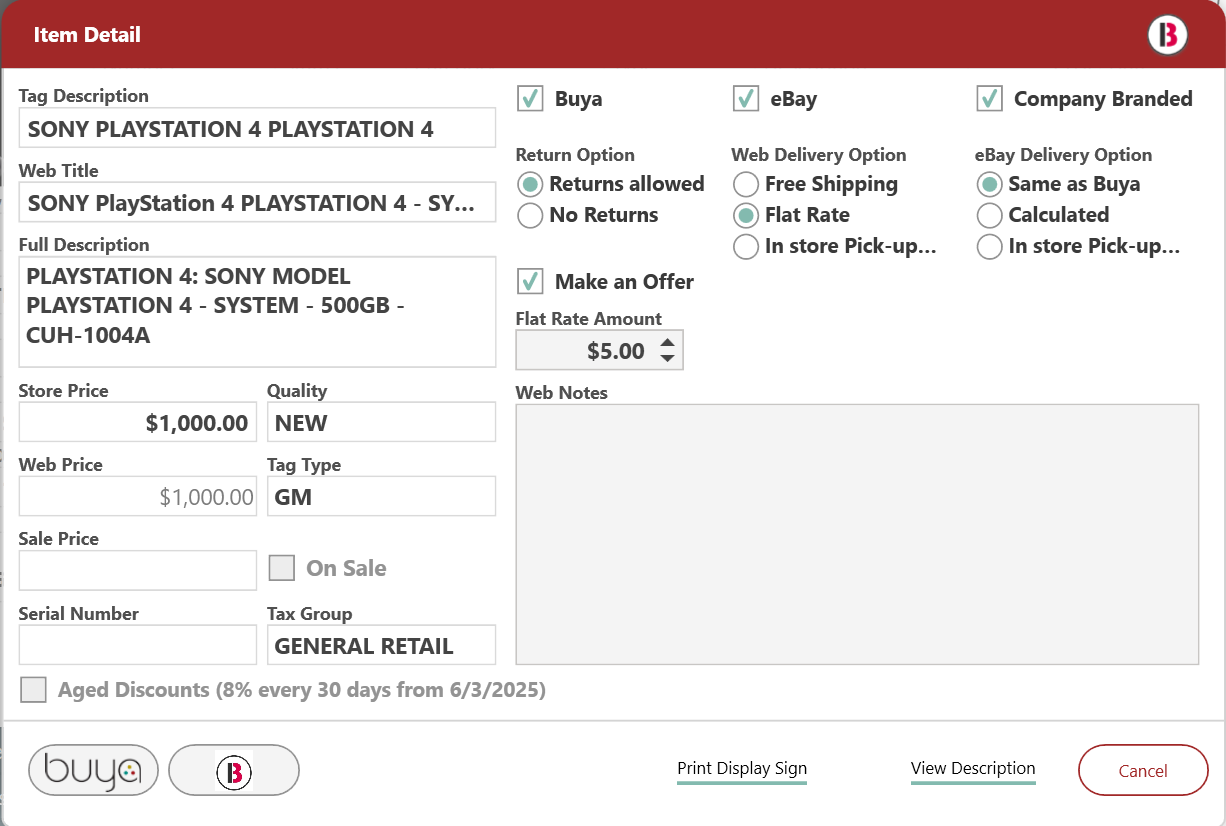The image size is (1226, 826).
Task: Click into the Full Description text box
Action: tap(257, 312)
